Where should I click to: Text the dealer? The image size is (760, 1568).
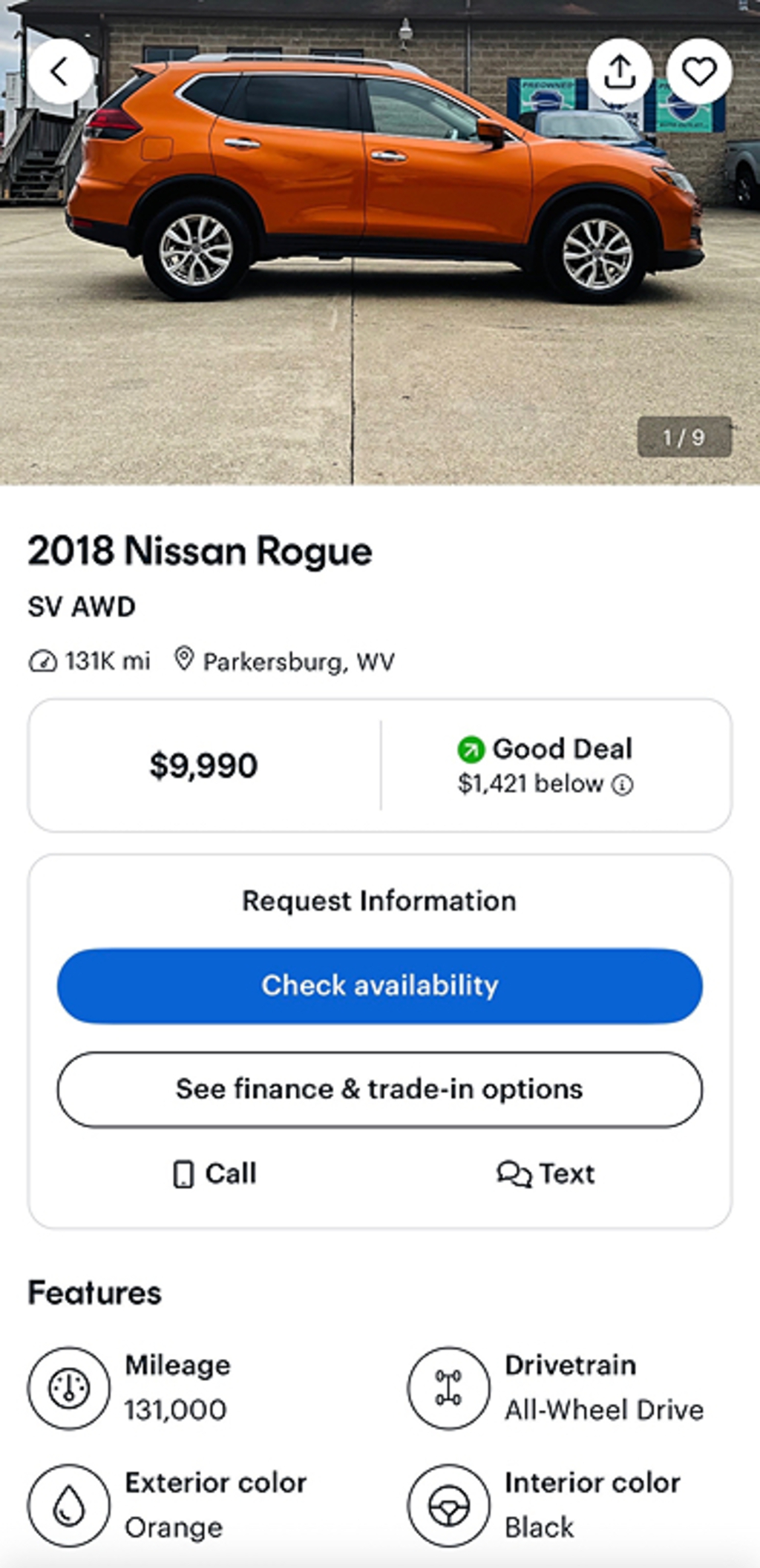(546, 1173)
